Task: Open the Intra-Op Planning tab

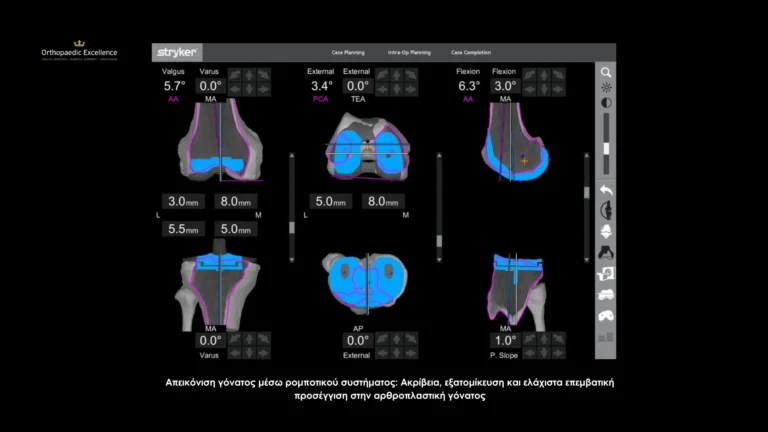Action: [x=409, y=52]
